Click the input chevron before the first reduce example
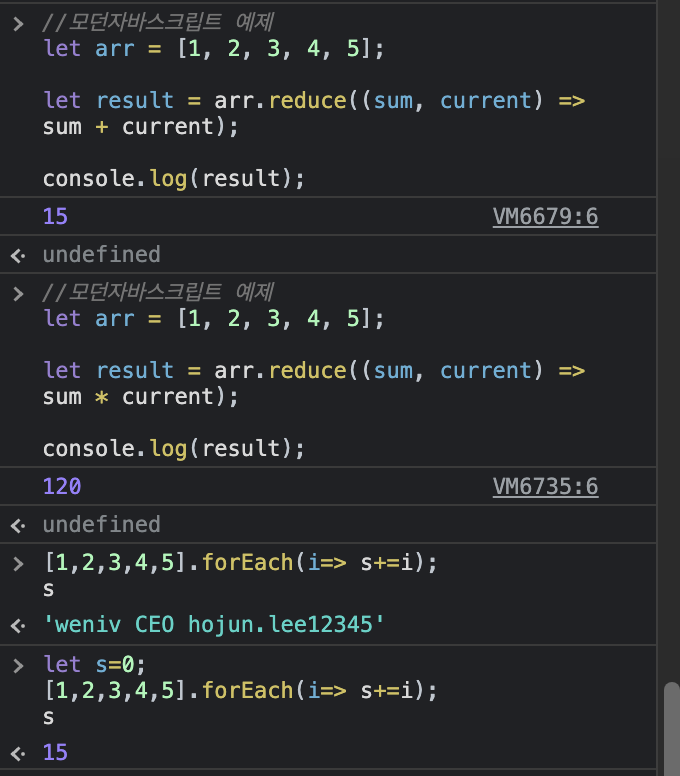The width and height of the screenshot is (680, 776). click(18, 24)
